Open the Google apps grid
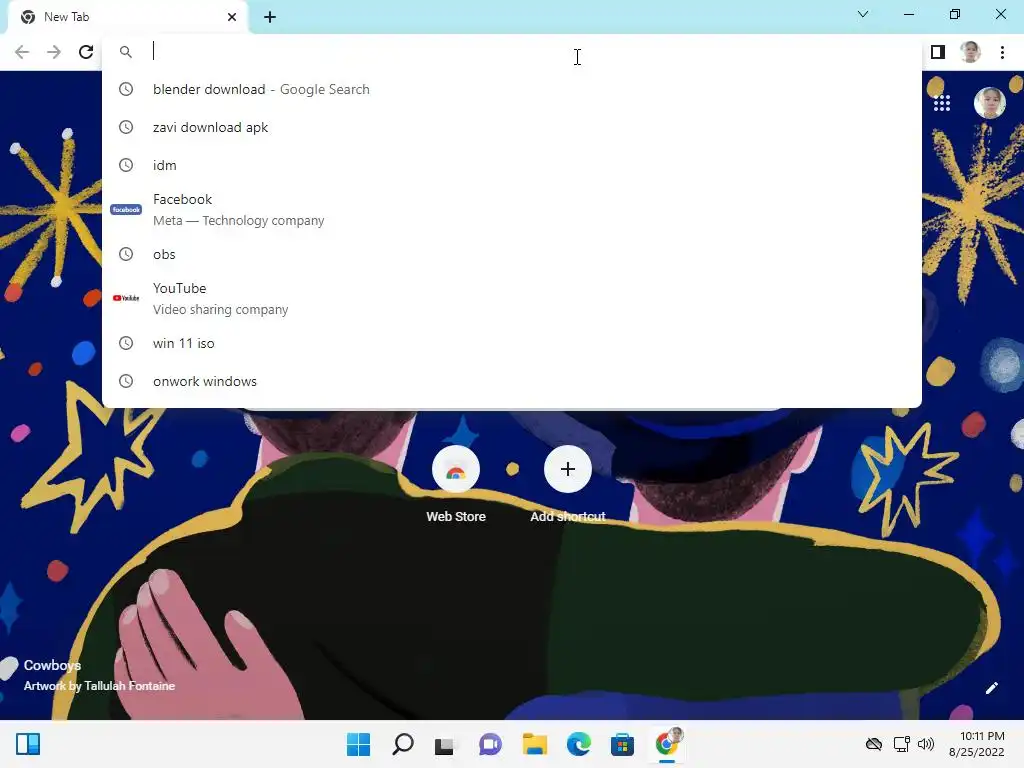This screenshot has width=1024, height=768. pos(942,103)
